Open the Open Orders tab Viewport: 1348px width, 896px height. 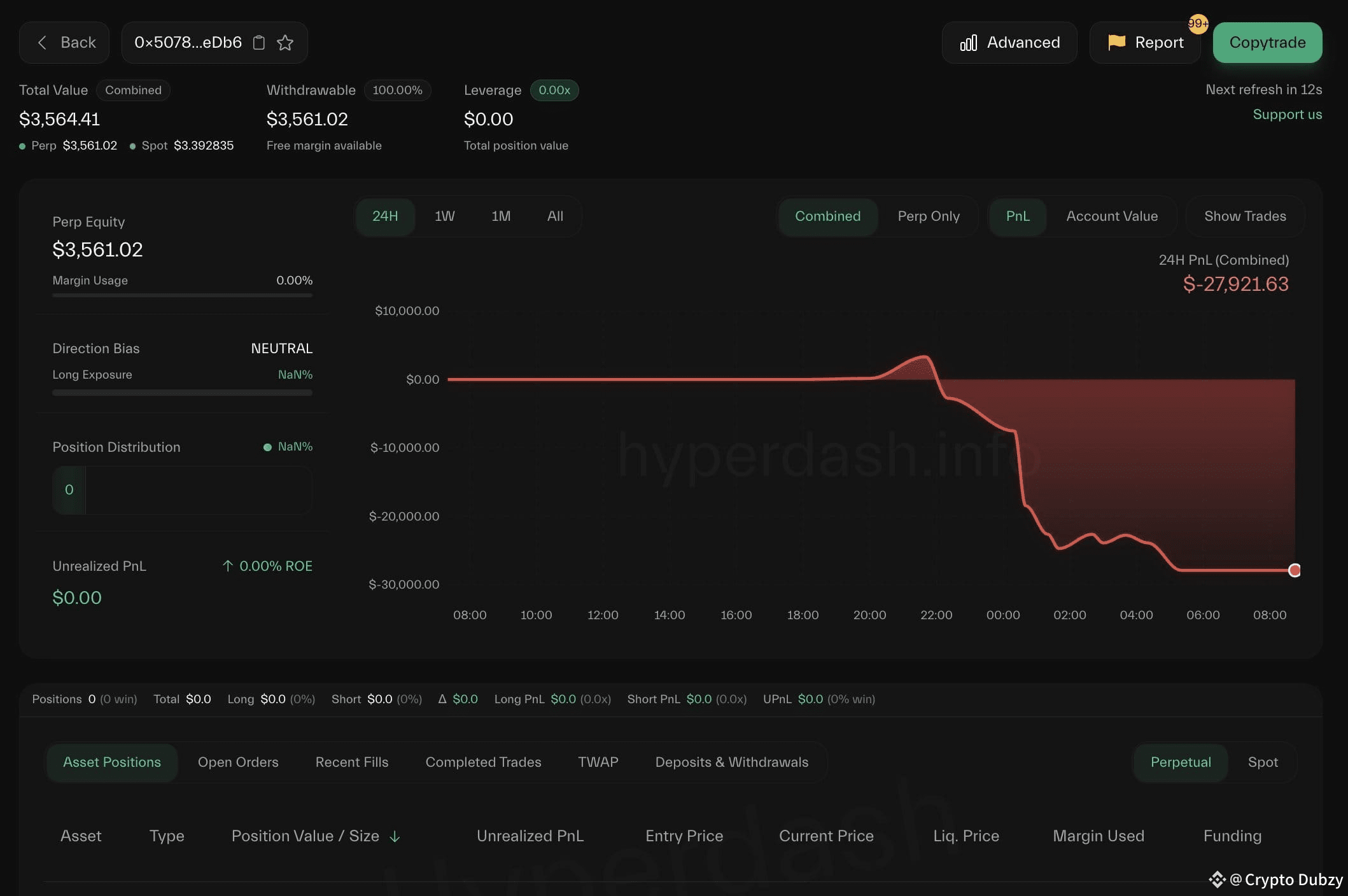(238, 762)
